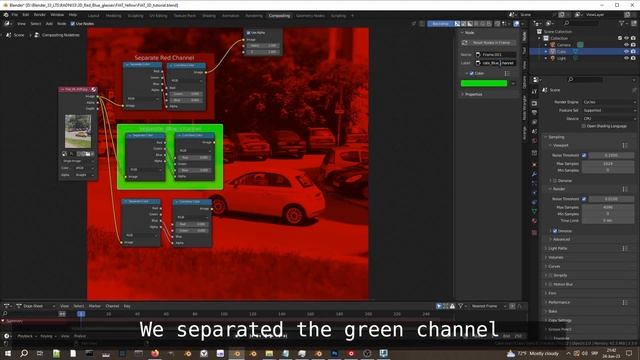This screenshot has height=360, width=640.
Task: Toggle the Render Denoise checkbox
Action: 555,231
